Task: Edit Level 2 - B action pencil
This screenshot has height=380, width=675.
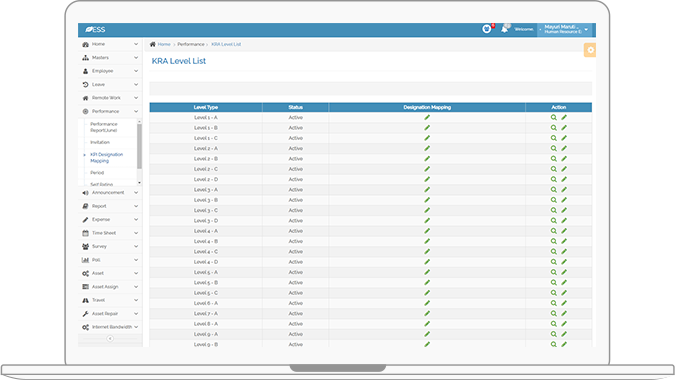Action: [x=564, y=159]
